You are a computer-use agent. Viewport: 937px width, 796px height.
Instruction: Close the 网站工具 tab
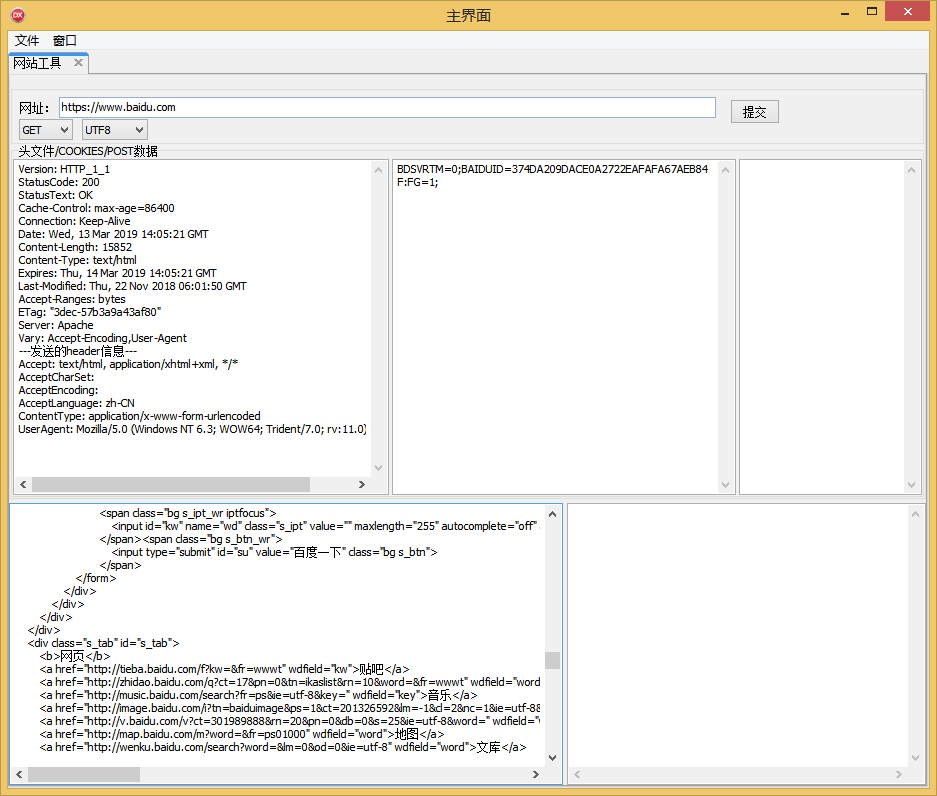pyautogui.click(x=78, y=63)
